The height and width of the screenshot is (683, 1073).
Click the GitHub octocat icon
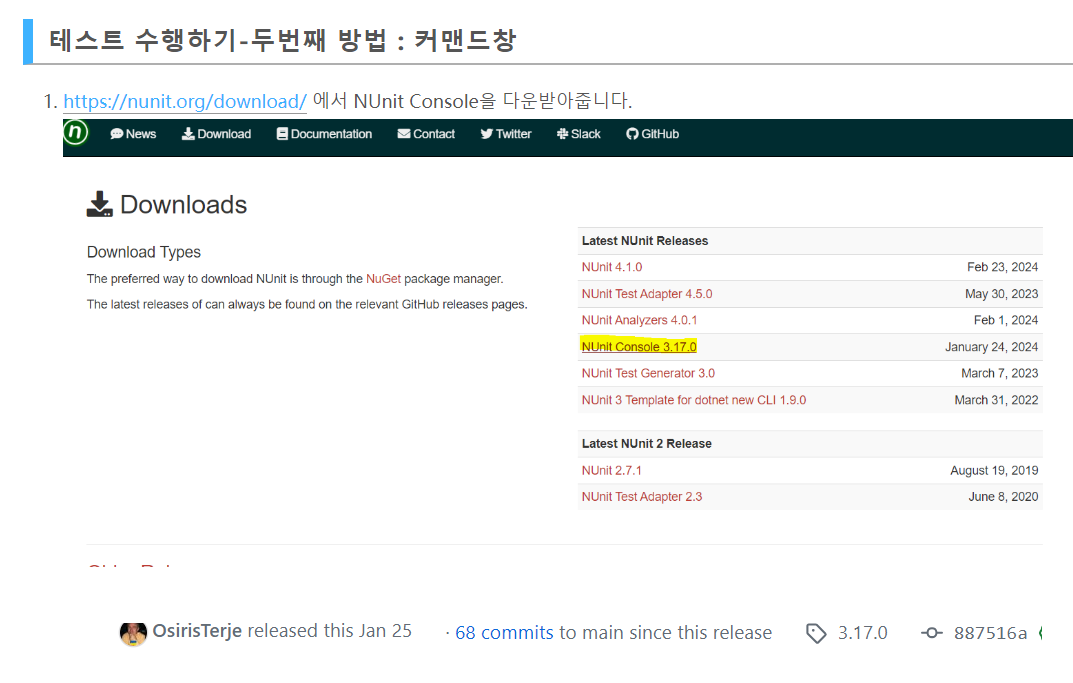pos(632,134)
